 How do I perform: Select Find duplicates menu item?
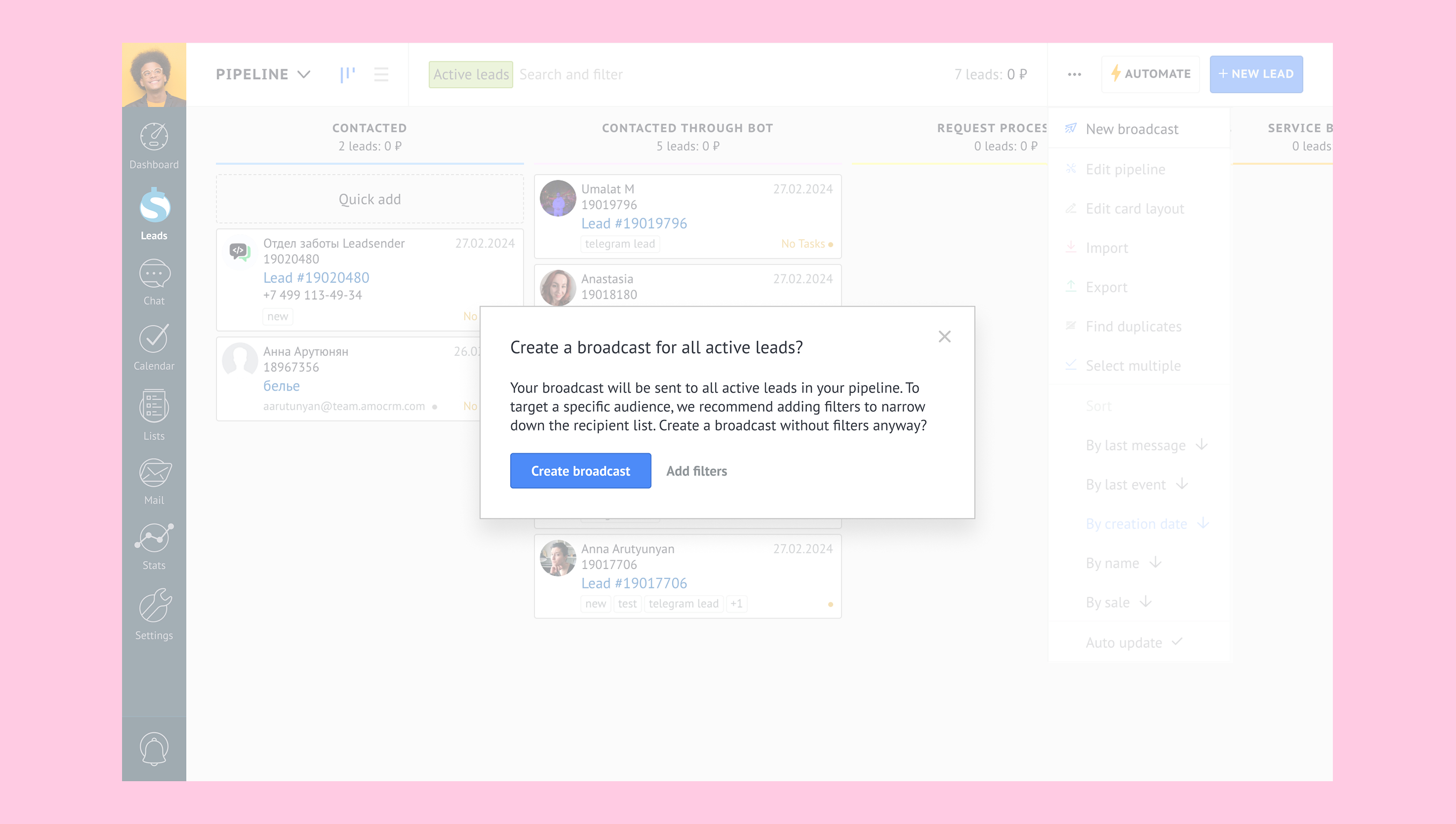[1139, 326]
